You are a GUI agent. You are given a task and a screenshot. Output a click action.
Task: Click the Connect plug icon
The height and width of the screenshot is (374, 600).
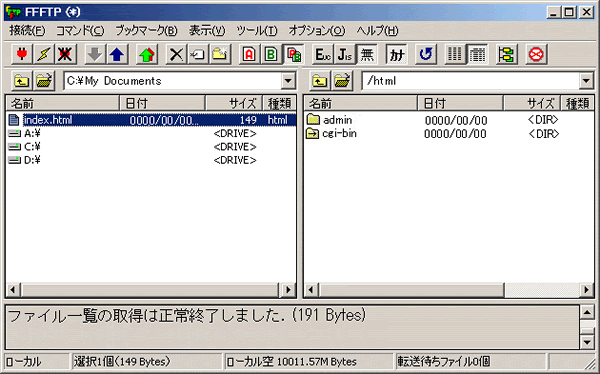[x=22, y=54]
